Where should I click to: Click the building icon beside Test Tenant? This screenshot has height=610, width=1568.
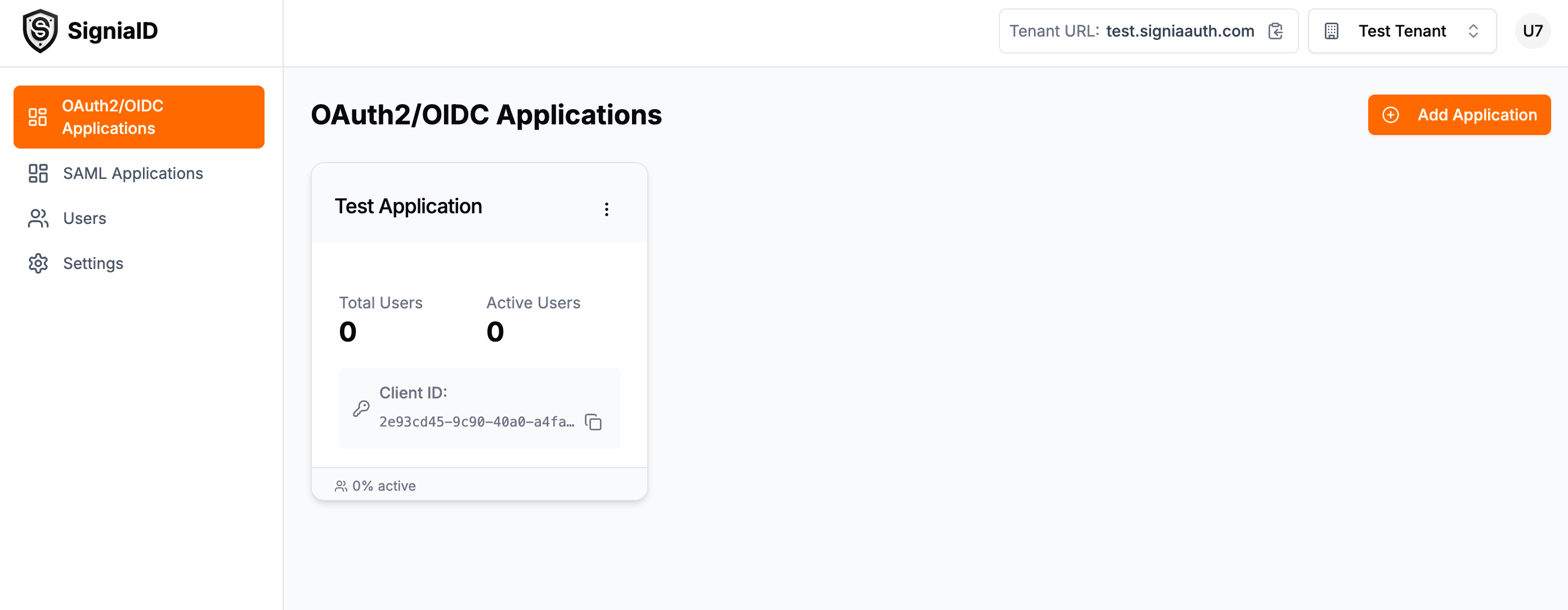tap(1331, 31)
